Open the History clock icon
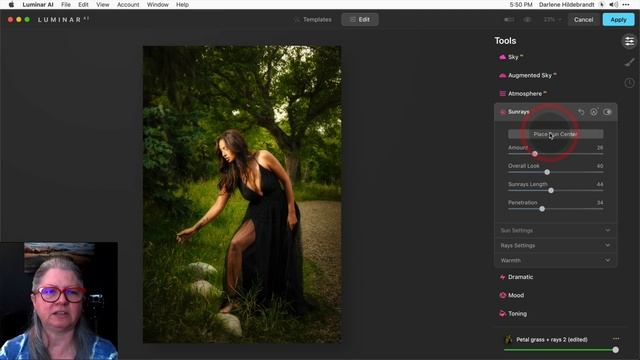This screenshot has height=360, width=640. (x=629, y=83)
